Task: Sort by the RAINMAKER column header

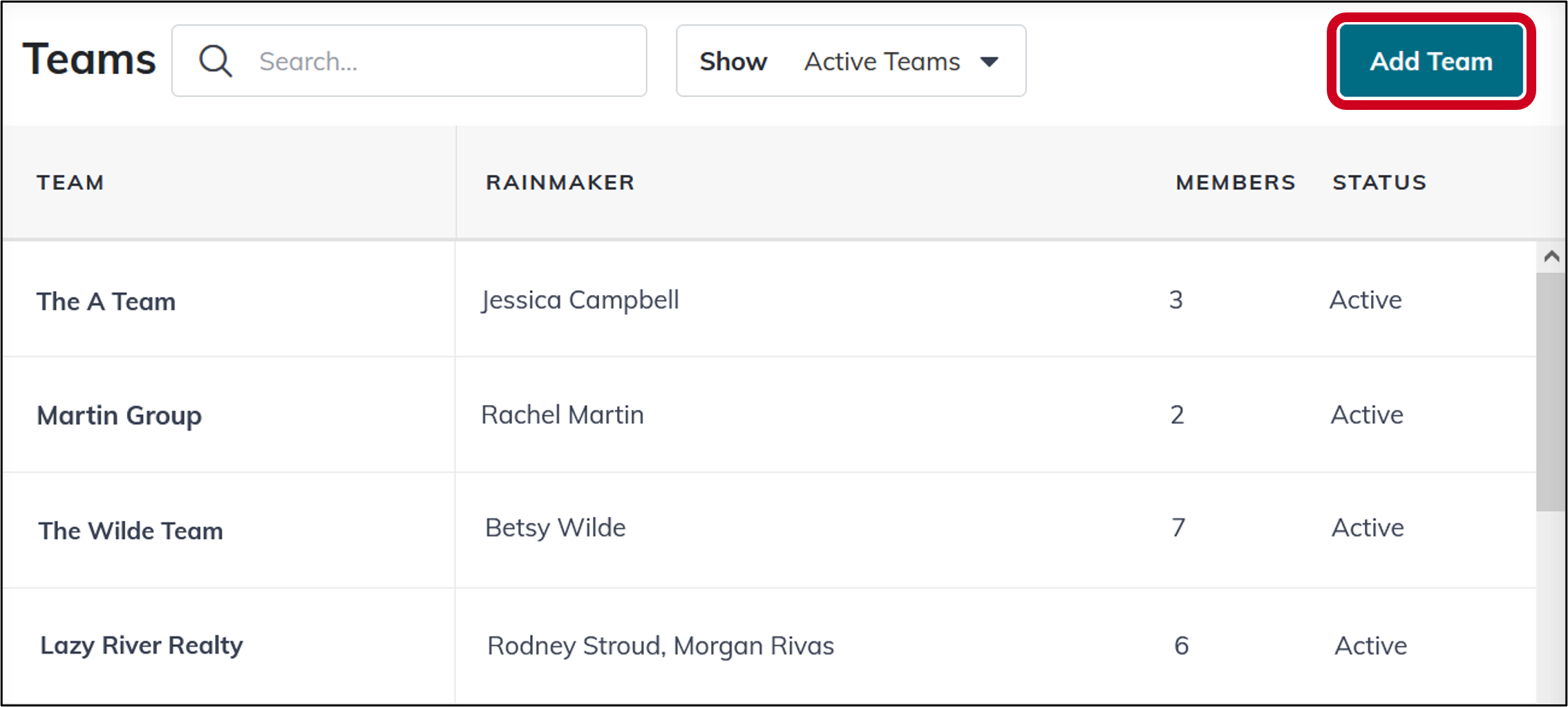Action: click(x=560, y=182)
